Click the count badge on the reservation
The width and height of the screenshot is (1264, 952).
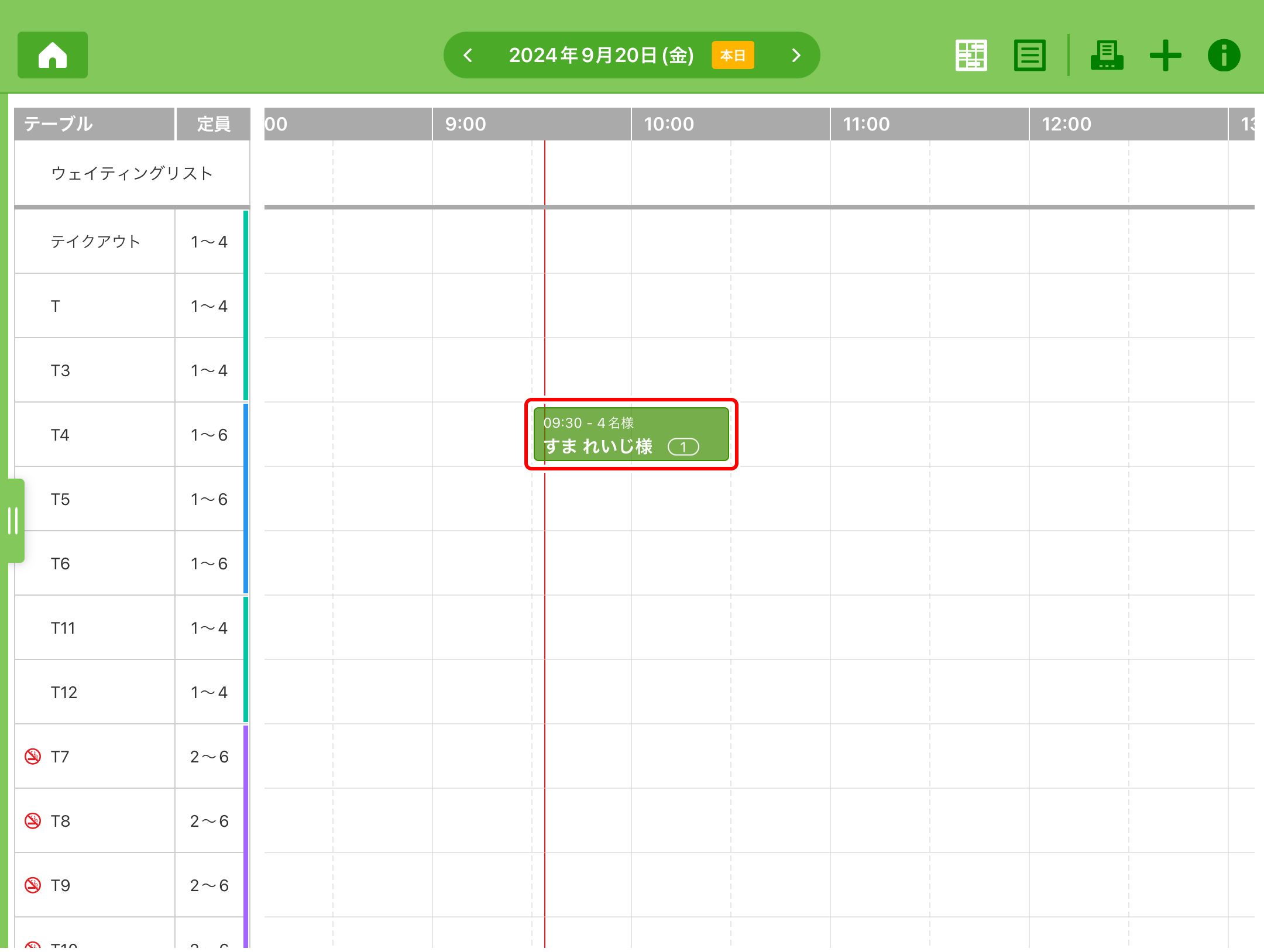coord(683,447)
